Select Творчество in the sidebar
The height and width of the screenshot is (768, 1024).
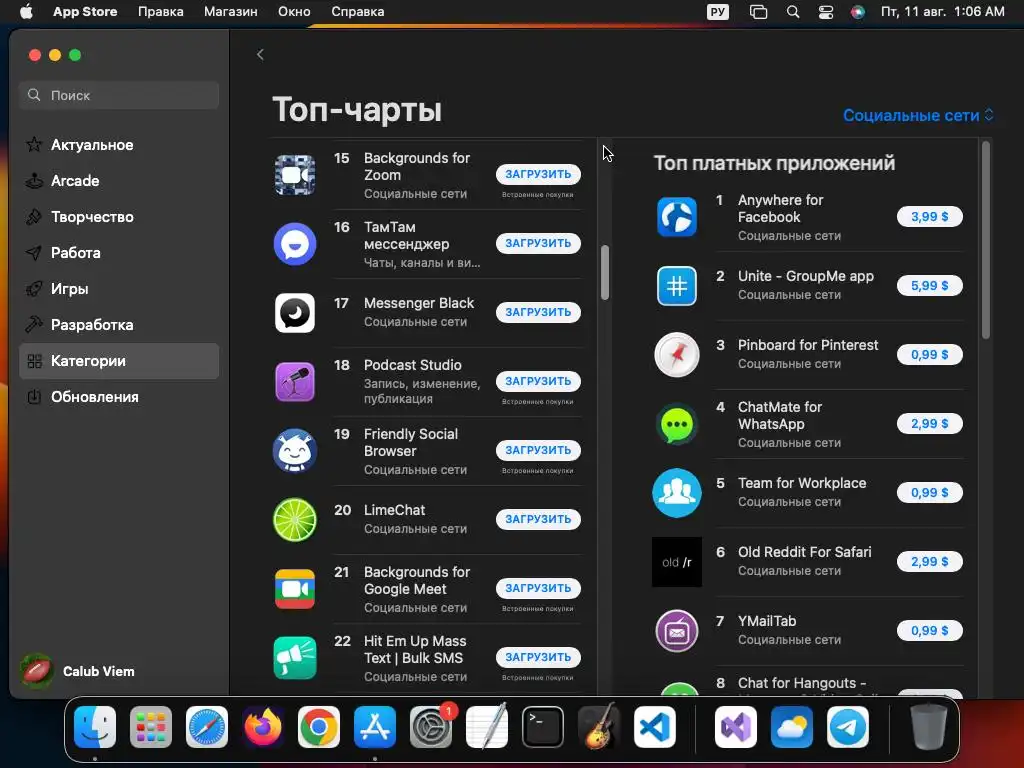click(x=119, y=217)
